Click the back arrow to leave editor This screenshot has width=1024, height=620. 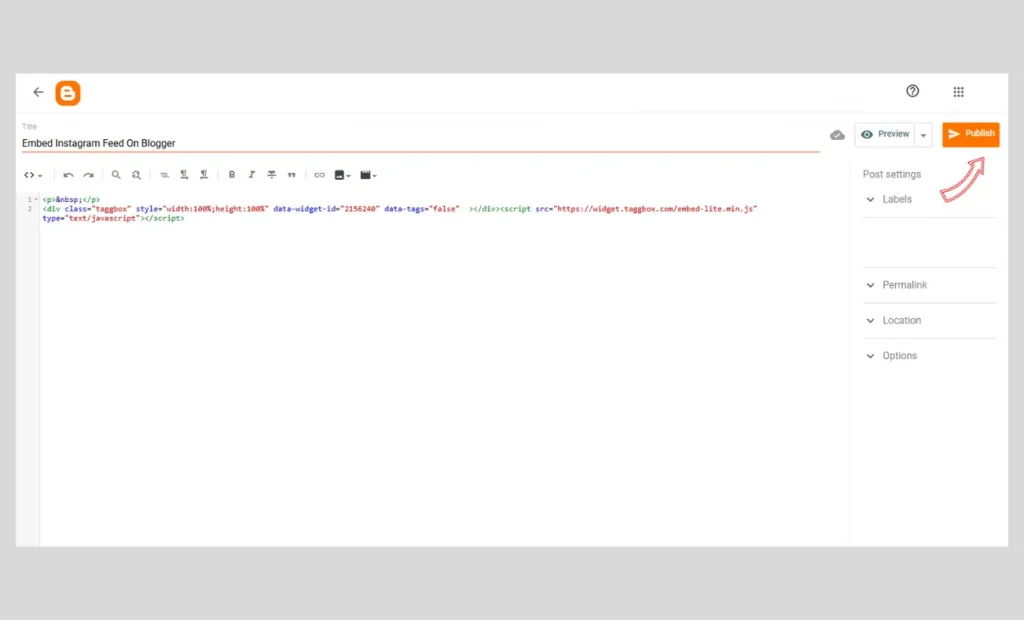[x=38, y=92]
